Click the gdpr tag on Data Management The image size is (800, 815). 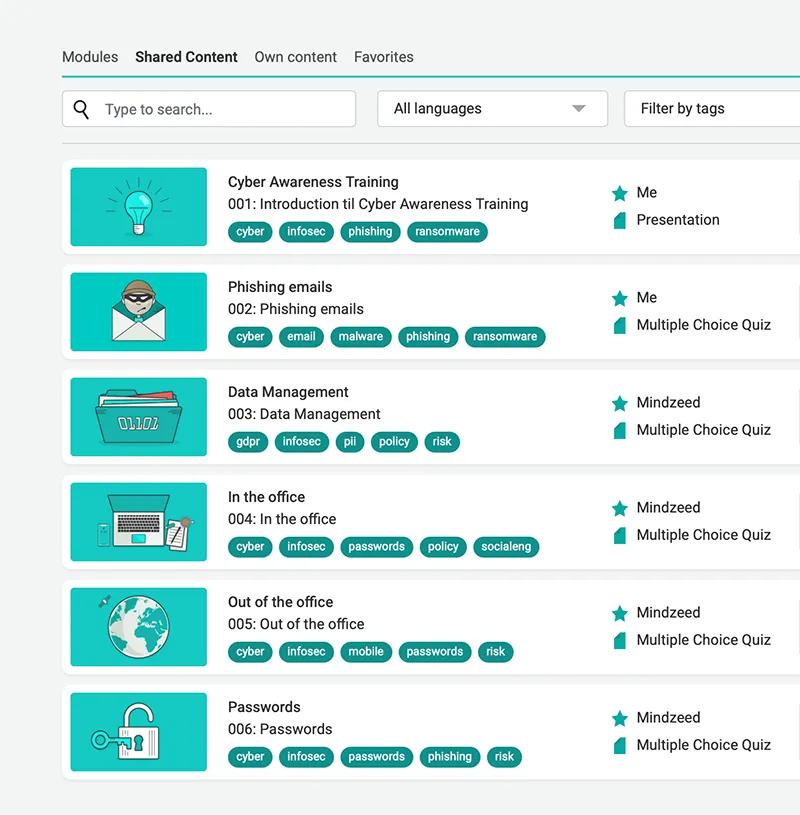(247, 441)
